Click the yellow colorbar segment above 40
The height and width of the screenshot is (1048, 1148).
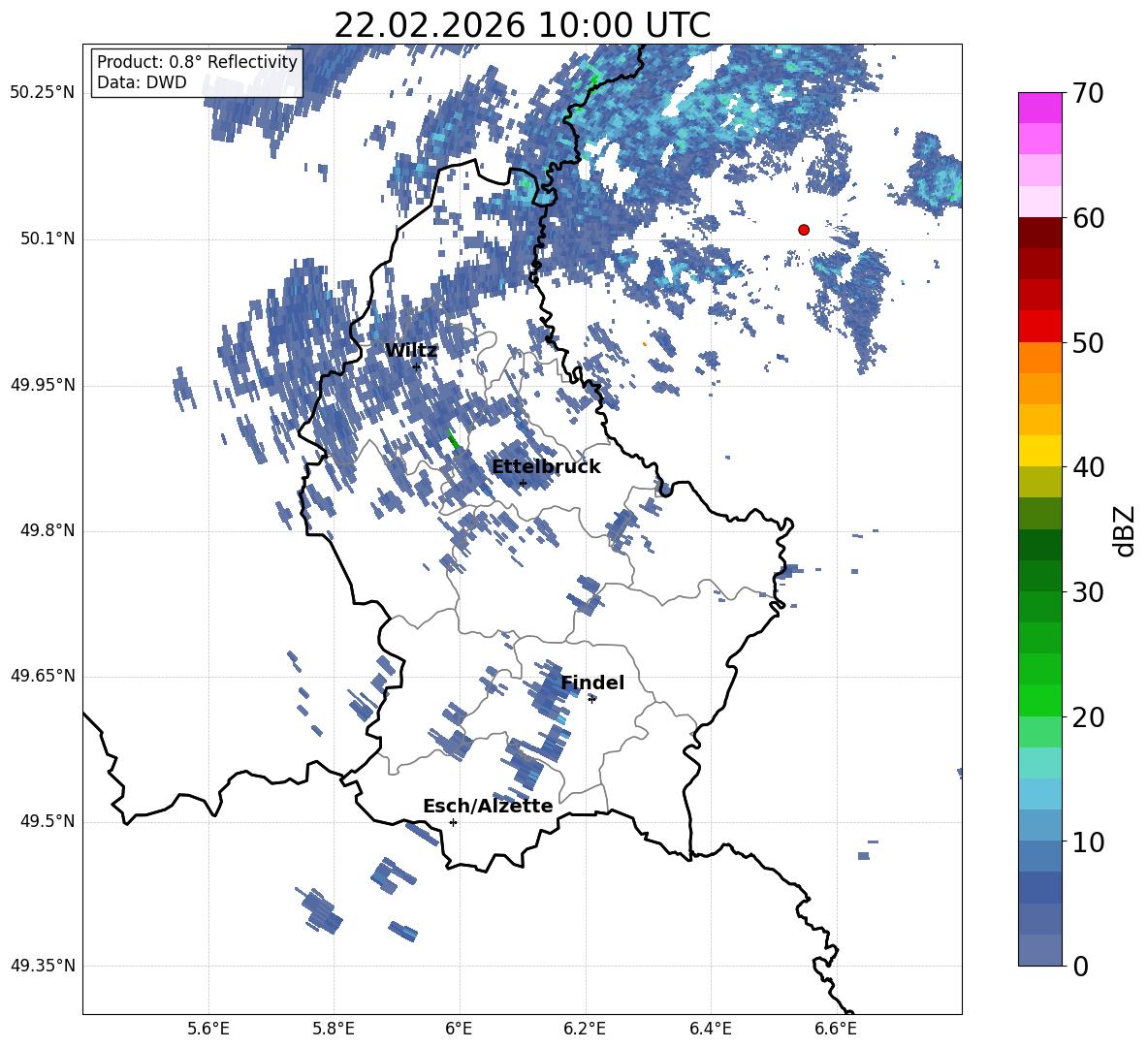click(1039, 451)
